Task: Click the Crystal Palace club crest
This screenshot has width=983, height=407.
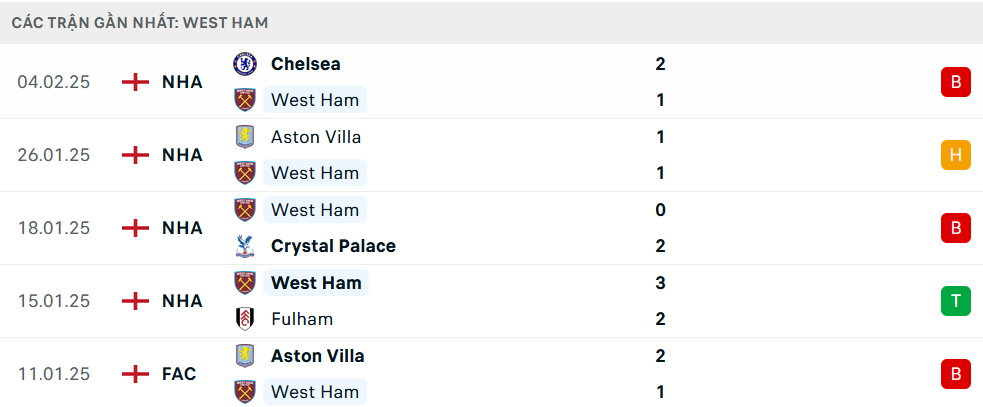Action: pyautogui.click(x=244, y=246)
